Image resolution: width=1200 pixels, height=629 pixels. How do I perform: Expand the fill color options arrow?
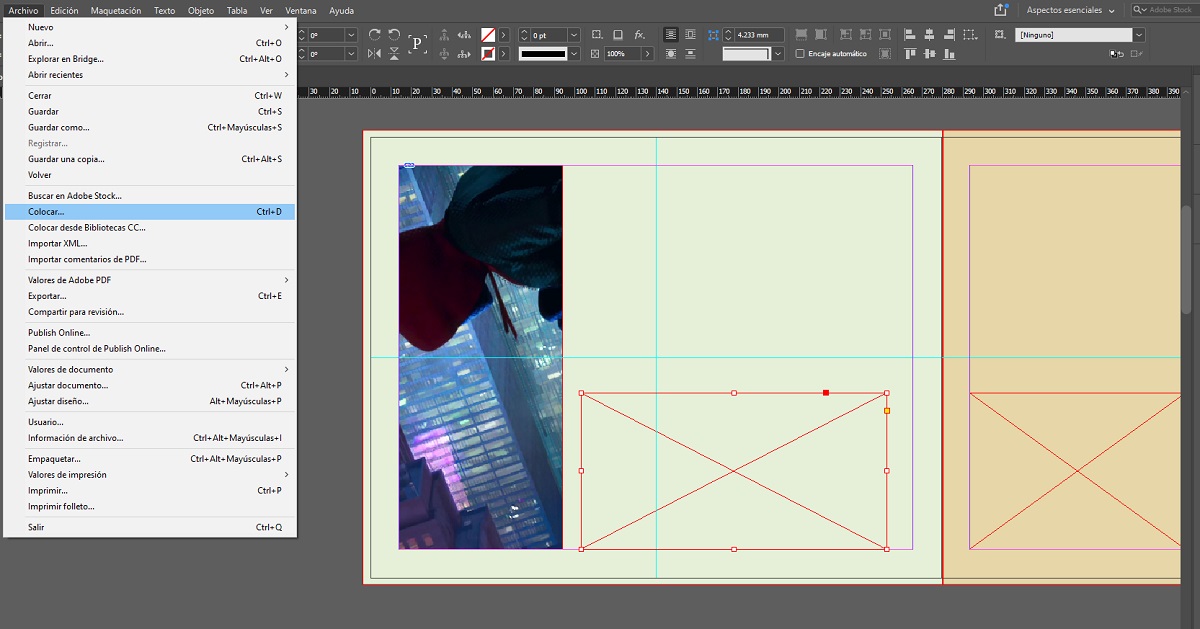503,35
